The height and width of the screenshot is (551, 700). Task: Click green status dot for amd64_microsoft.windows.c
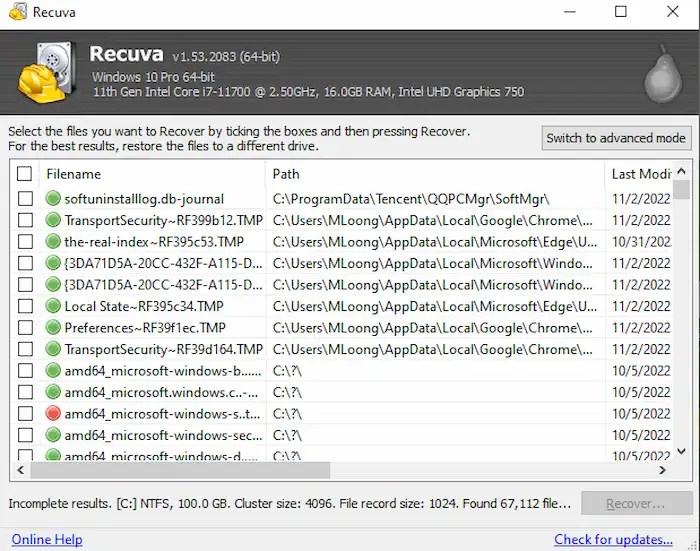coord(53,392)
